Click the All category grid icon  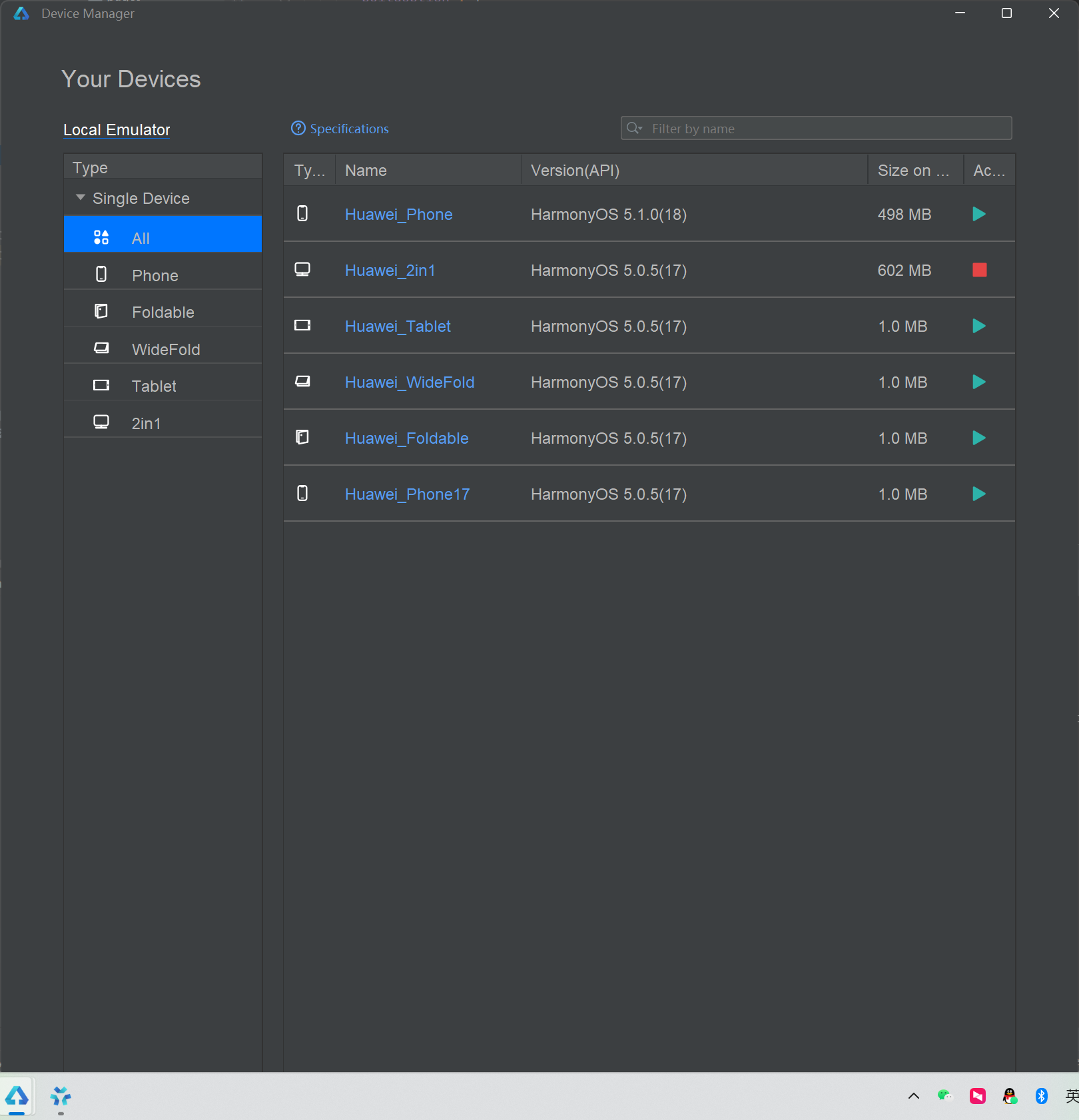tap(101, 237)
